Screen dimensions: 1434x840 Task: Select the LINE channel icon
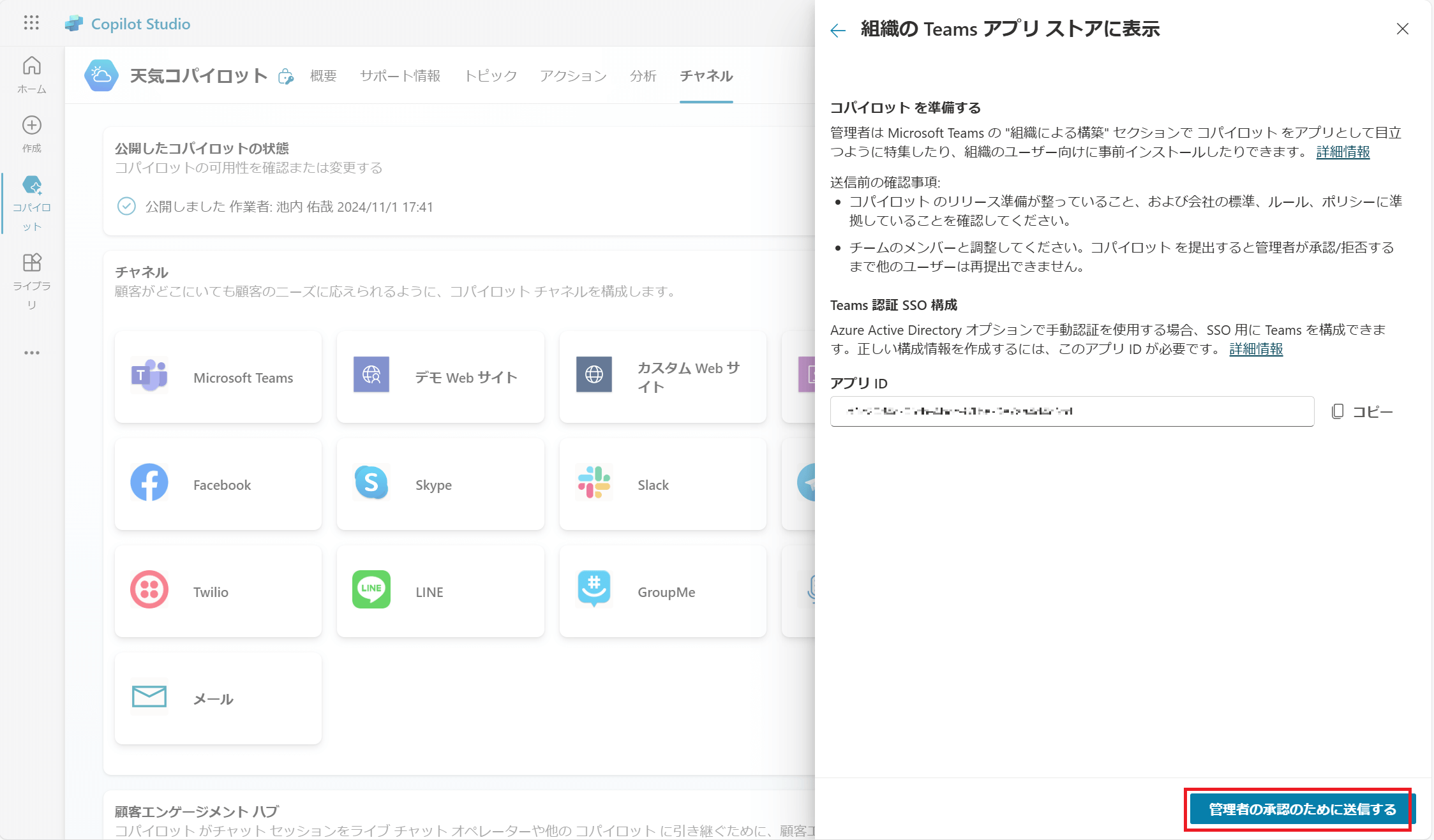[371, 589]
